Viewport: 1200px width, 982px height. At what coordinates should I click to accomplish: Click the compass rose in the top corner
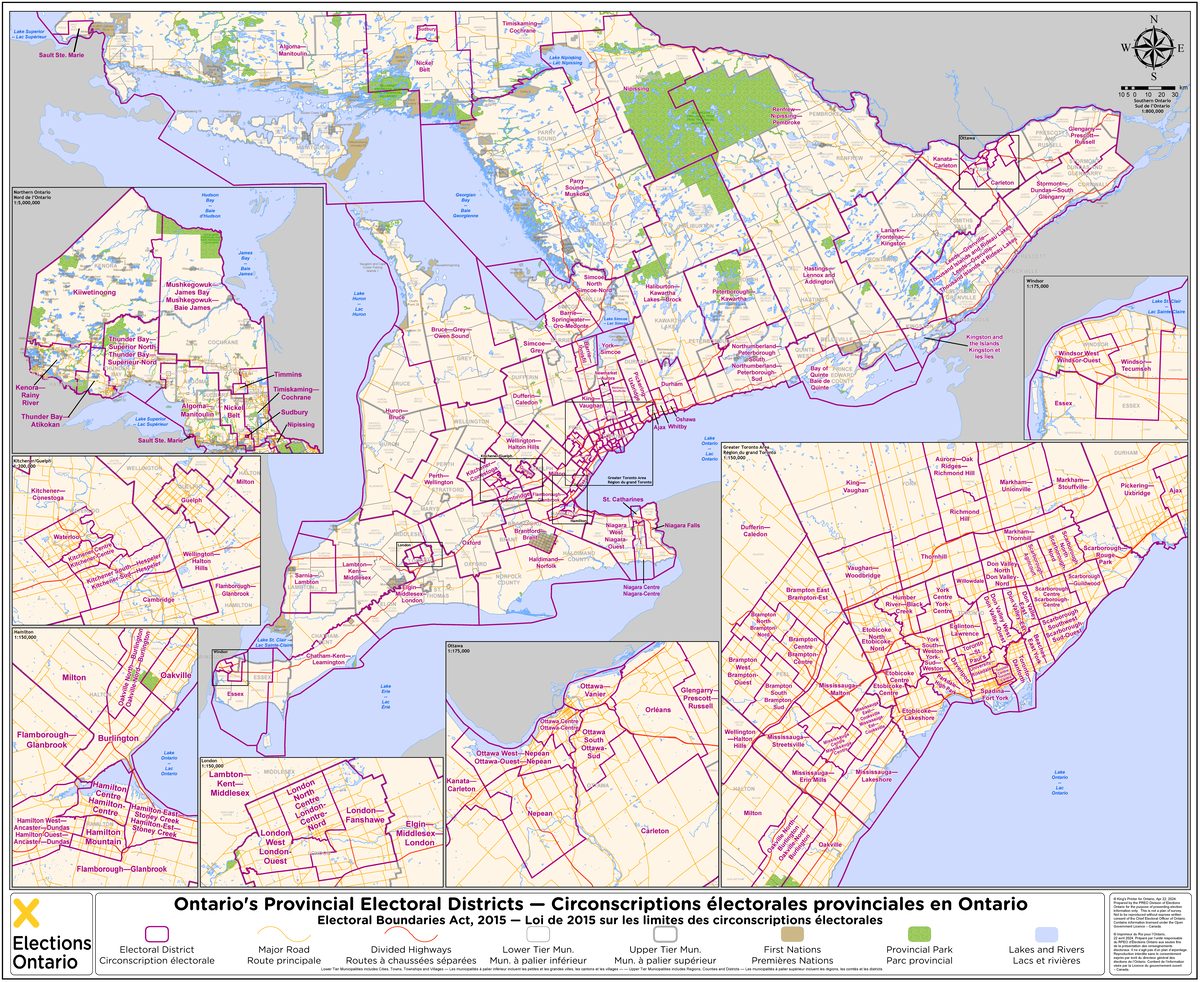1152,45
